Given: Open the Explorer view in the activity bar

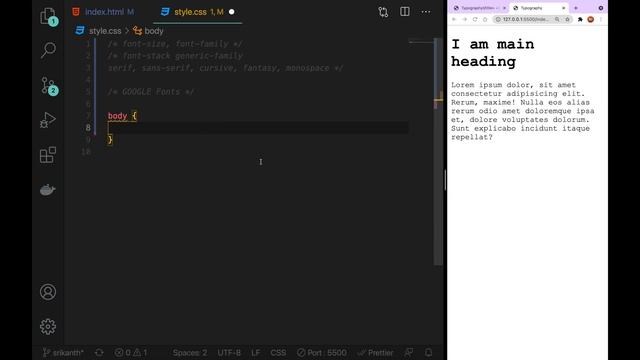Looking at the screenshot, I should click(x=48, y=16).
